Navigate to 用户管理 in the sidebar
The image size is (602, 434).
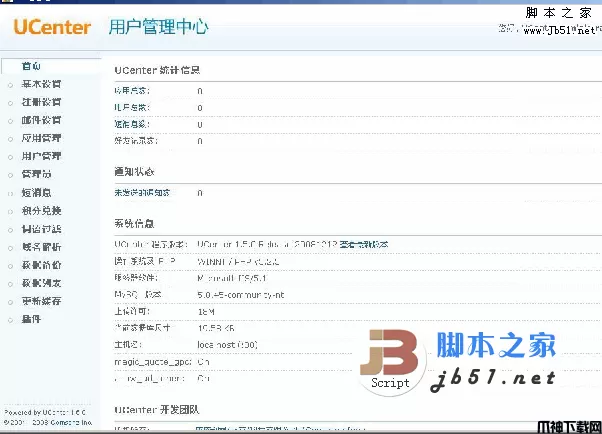41,156
